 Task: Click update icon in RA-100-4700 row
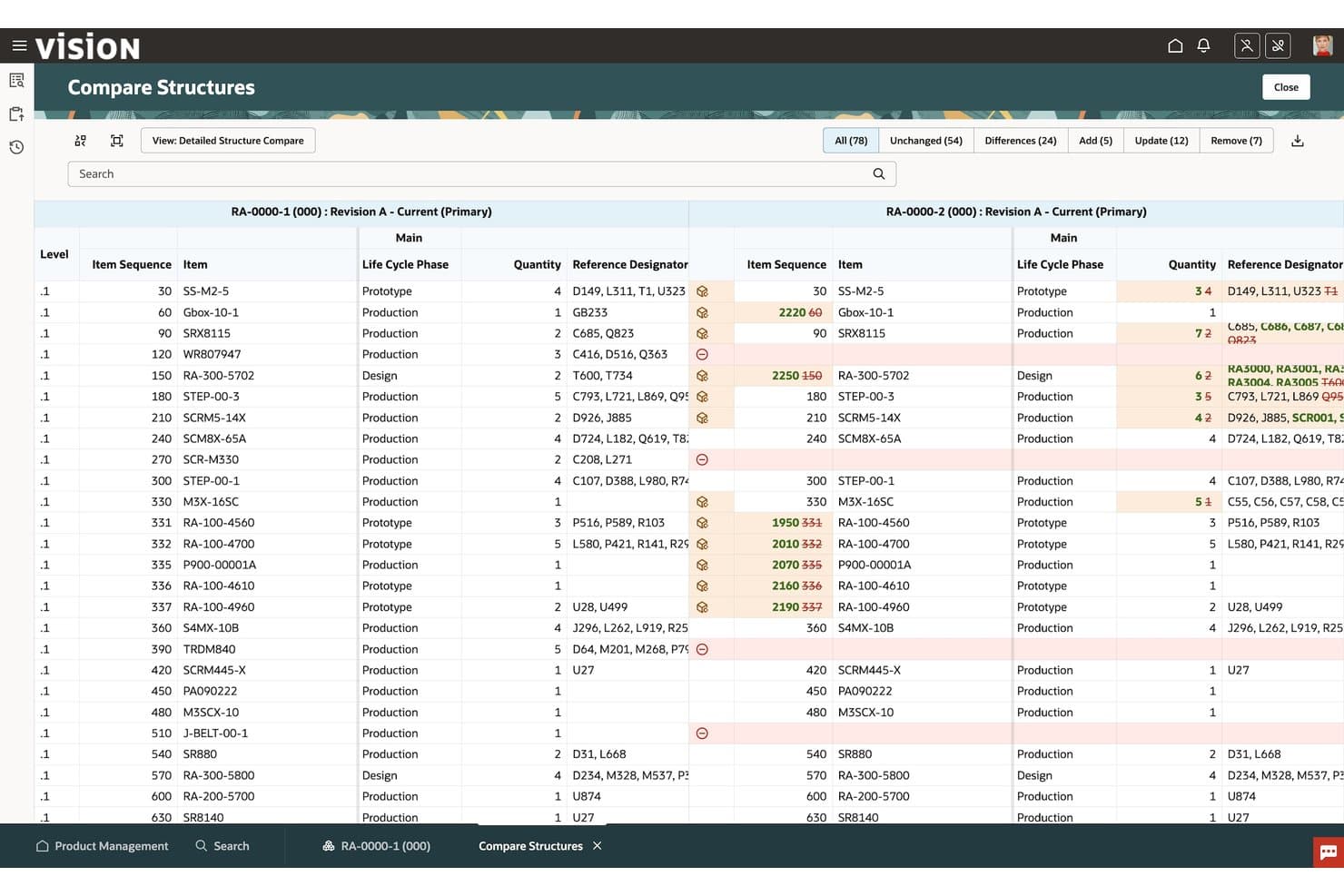click(x=702, y=545)
